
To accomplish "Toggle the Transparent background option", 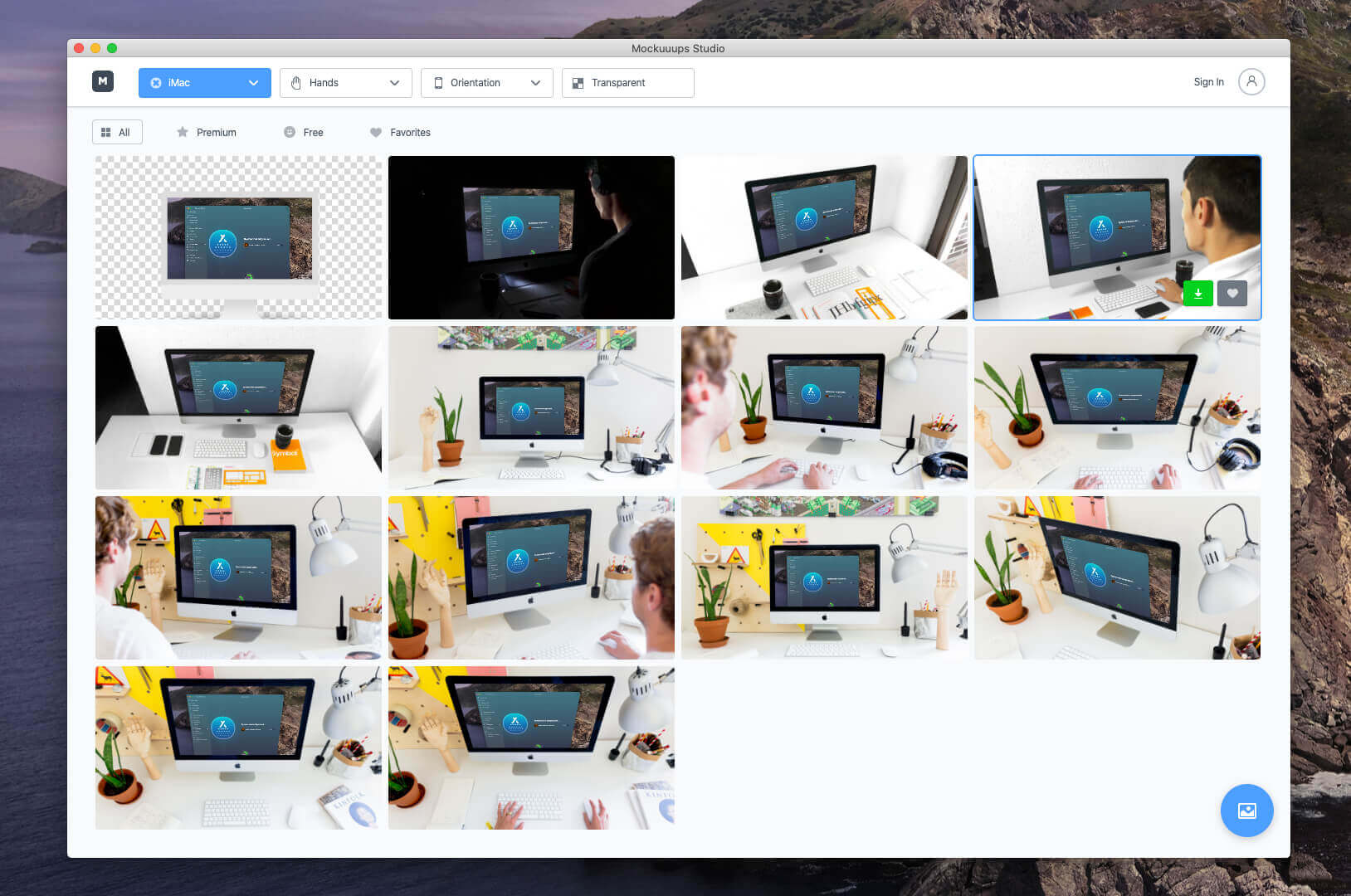I will 627,83.
